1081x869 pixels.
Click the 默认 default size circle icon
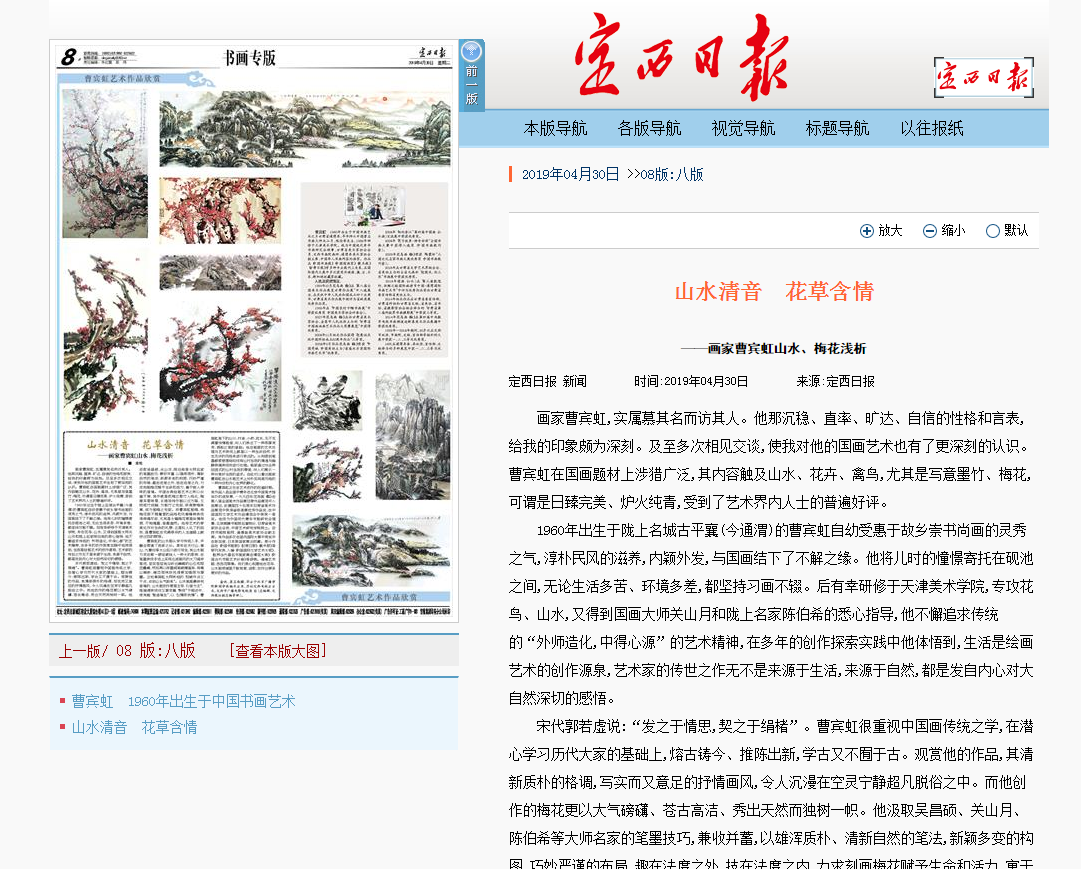pos(993,231)
